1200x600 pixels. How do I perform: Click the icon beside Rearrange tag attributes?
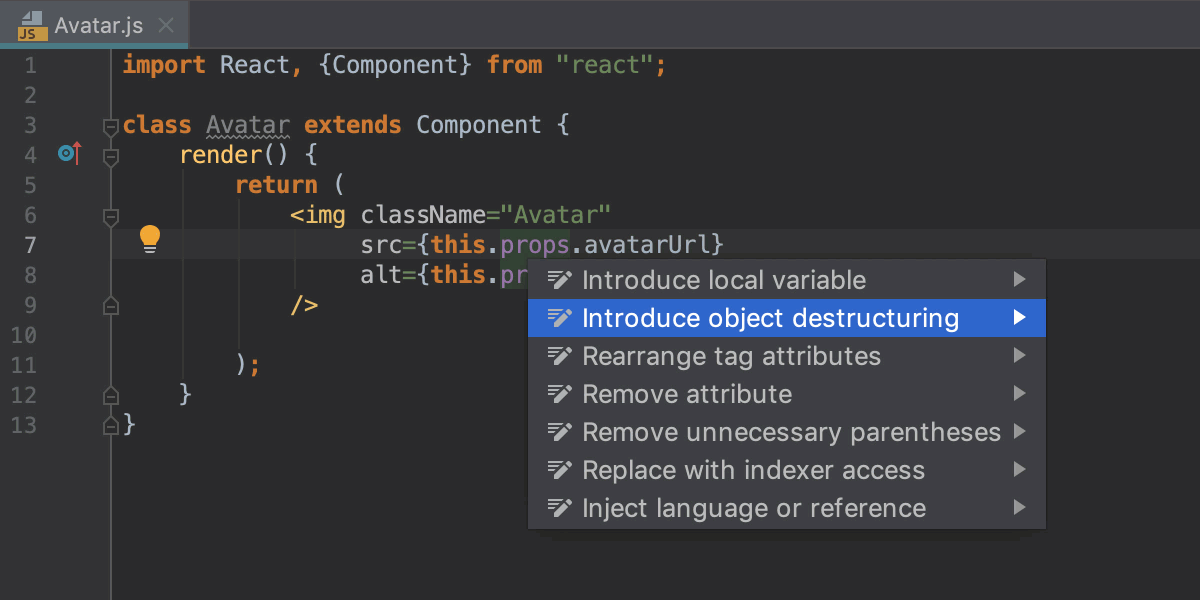[x=561, y=356]
